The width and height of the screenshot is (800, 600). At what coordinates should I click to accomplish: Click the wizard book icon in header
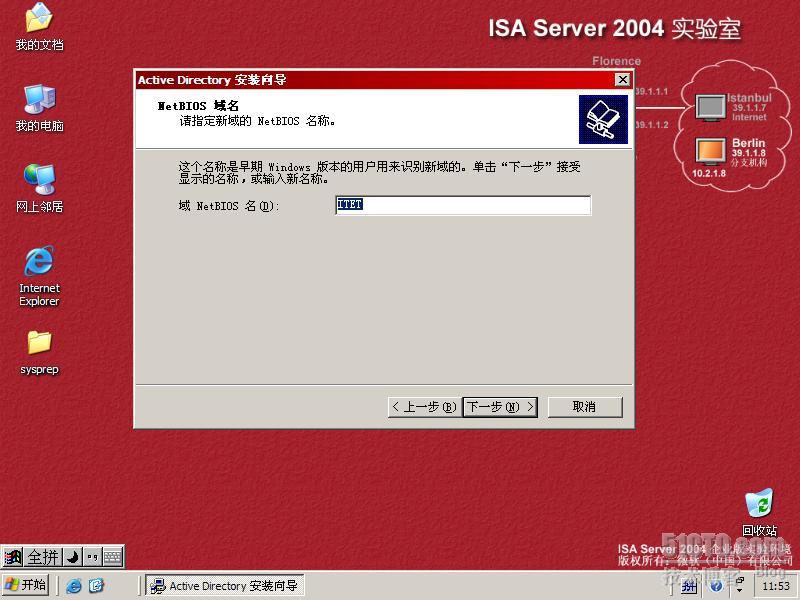[x=603, y=119]
